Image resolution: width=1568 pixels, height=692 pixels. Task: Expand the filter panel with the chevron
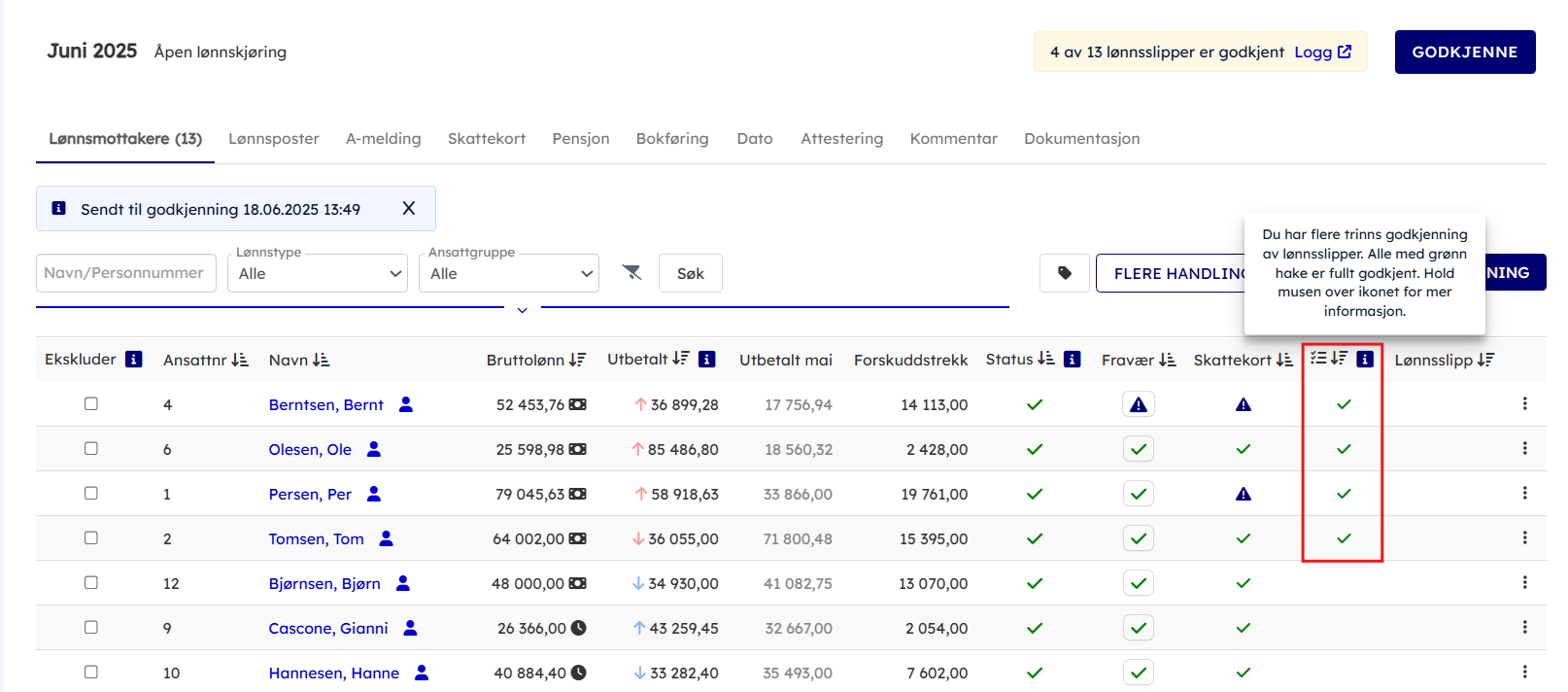522,310
